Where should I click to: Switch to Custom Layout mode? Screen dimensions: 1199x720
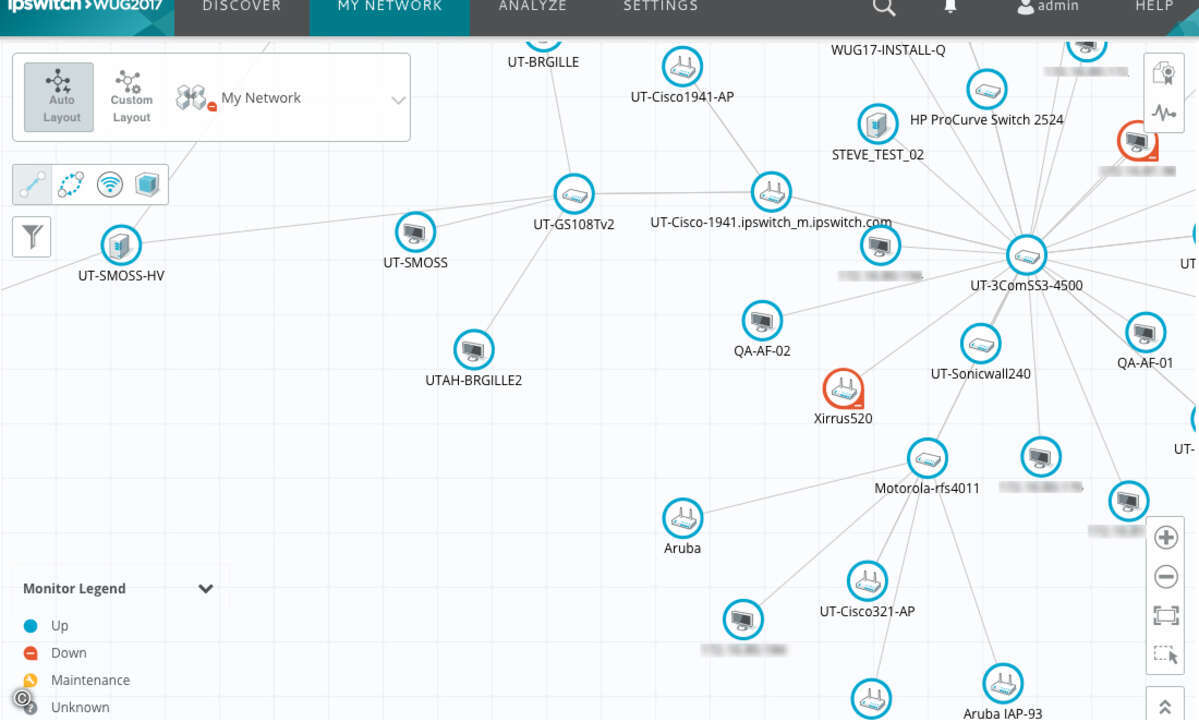131,97
